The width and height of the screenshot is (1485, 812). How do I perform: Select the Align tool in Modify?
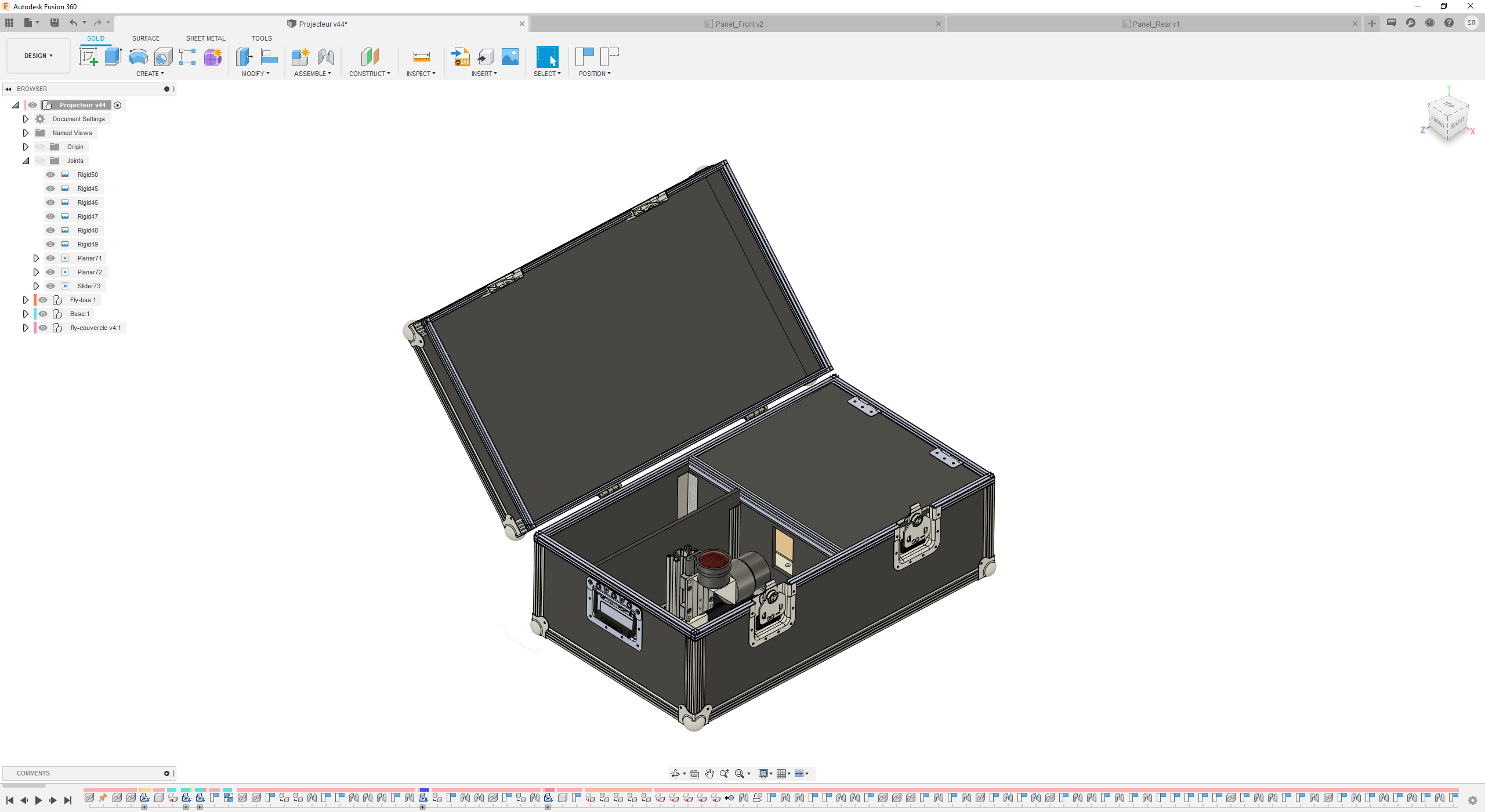269,57
